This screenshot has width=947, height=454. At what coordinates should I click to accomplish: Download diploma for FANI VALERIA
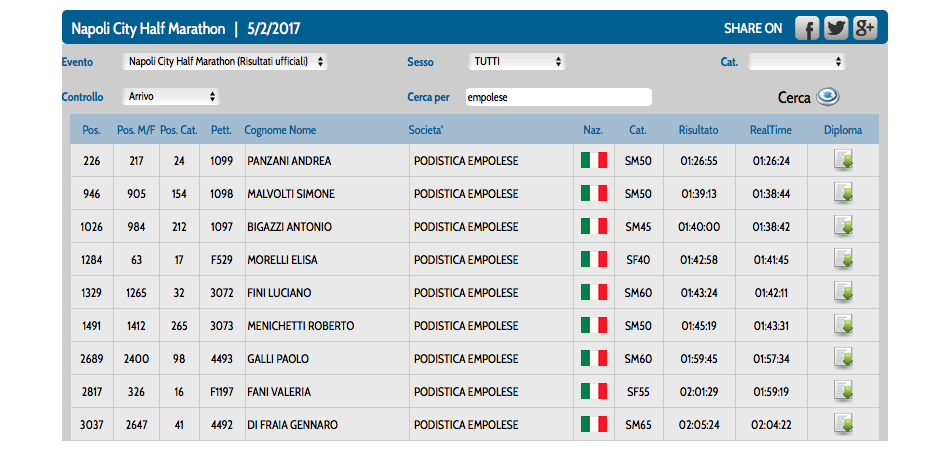pyautogui.click(x=843, y=391)
